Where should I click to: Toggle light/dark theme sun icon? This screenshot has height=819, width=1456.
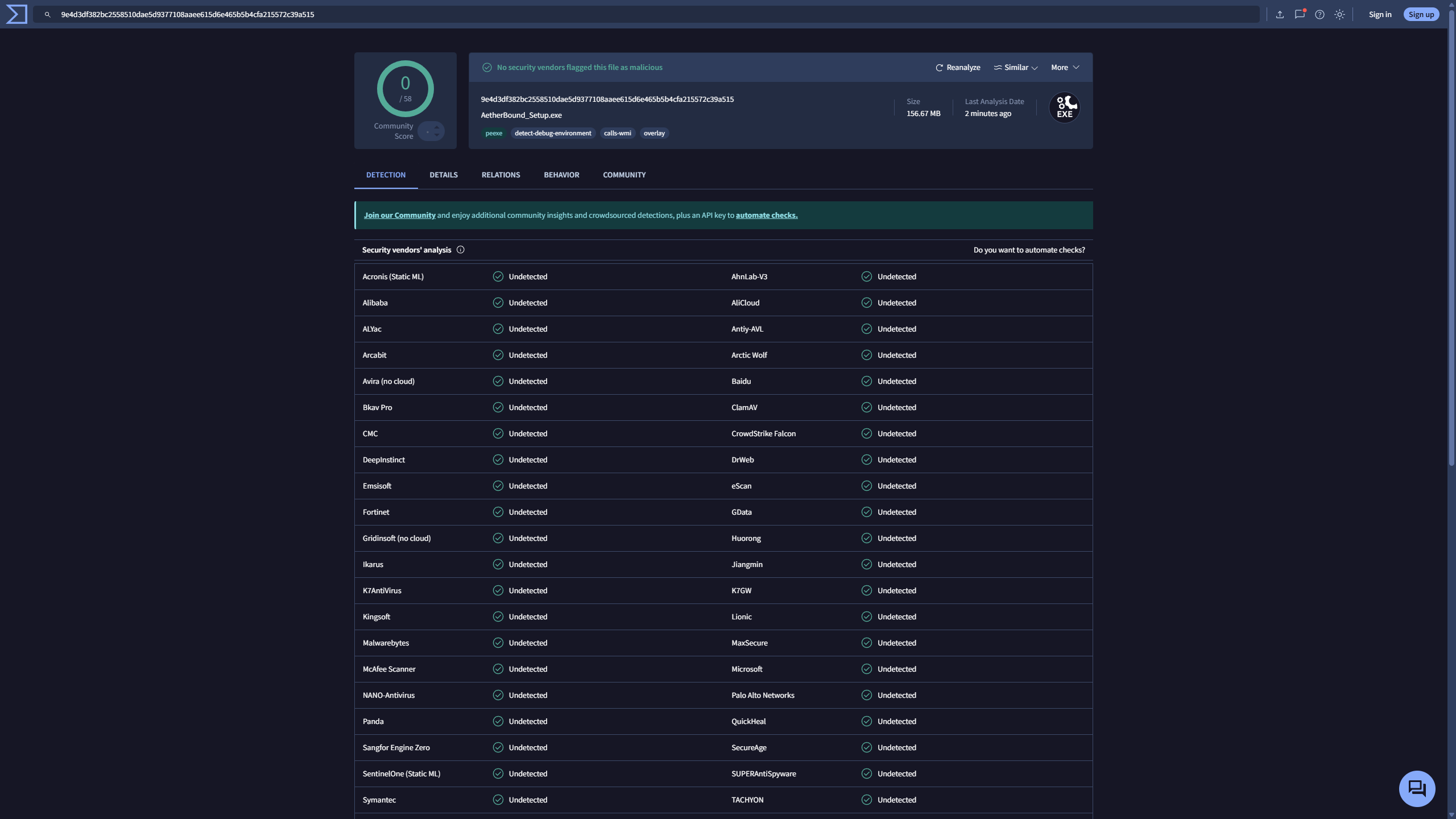[x=1339, y=14]
